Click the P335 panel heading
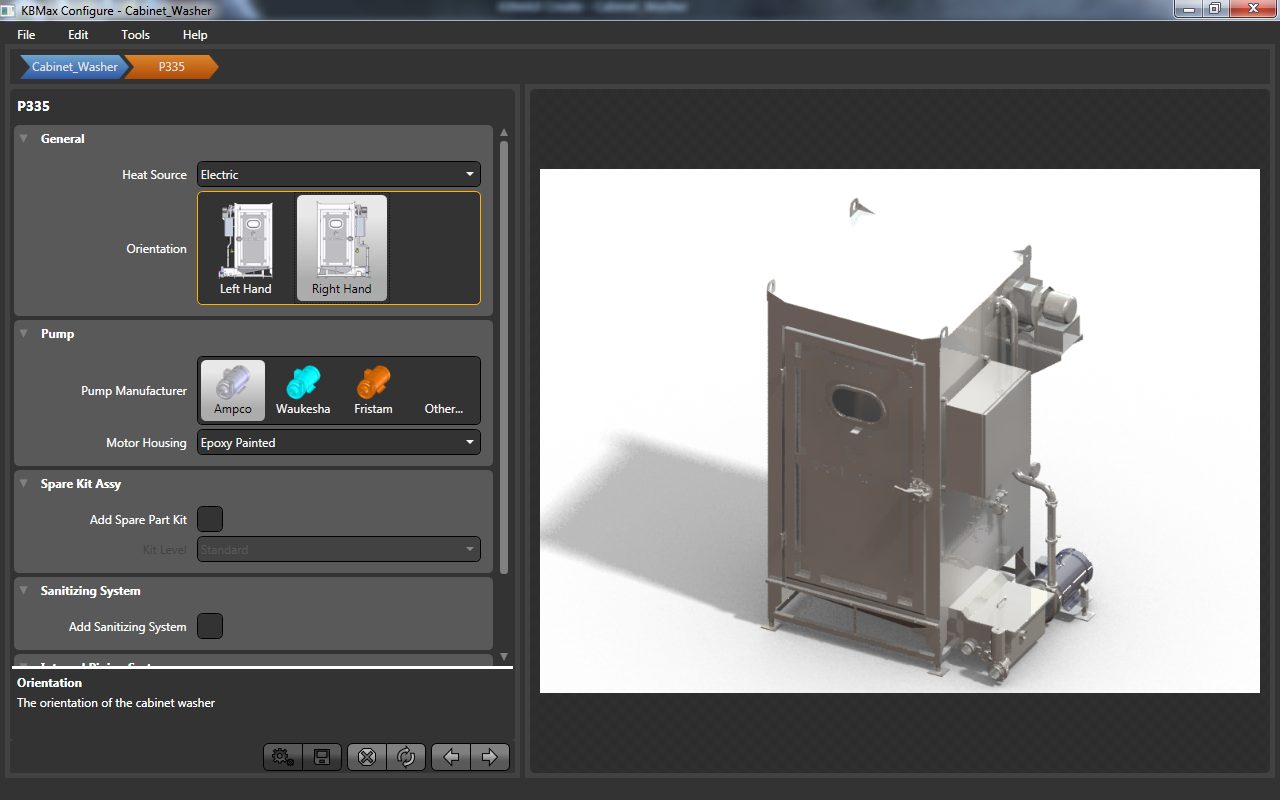This screenshot has width=1280, height=800. tap(34, 106)
